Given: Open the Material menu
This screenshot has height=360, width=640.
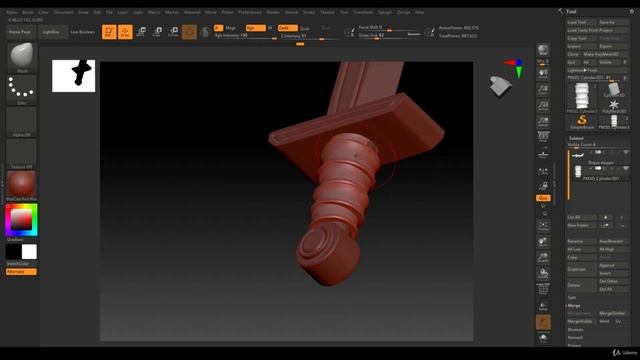Looking at the screenshot, I should [x=192, y=12].
